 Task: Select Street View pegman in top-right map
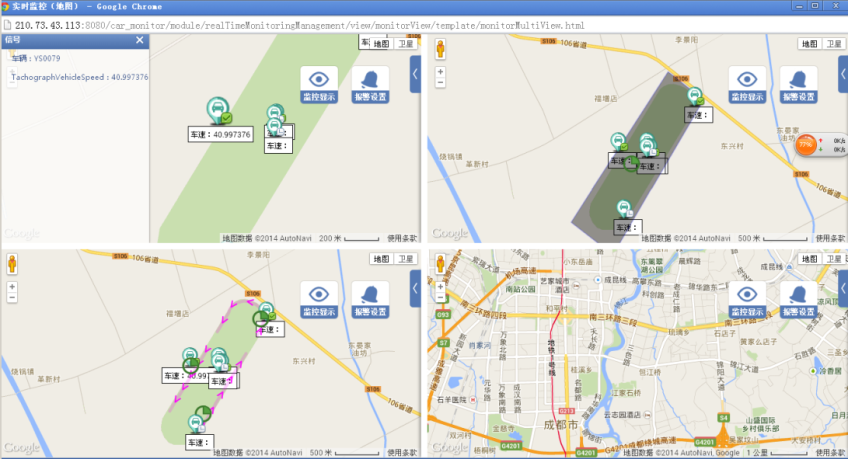pos(440,49)
